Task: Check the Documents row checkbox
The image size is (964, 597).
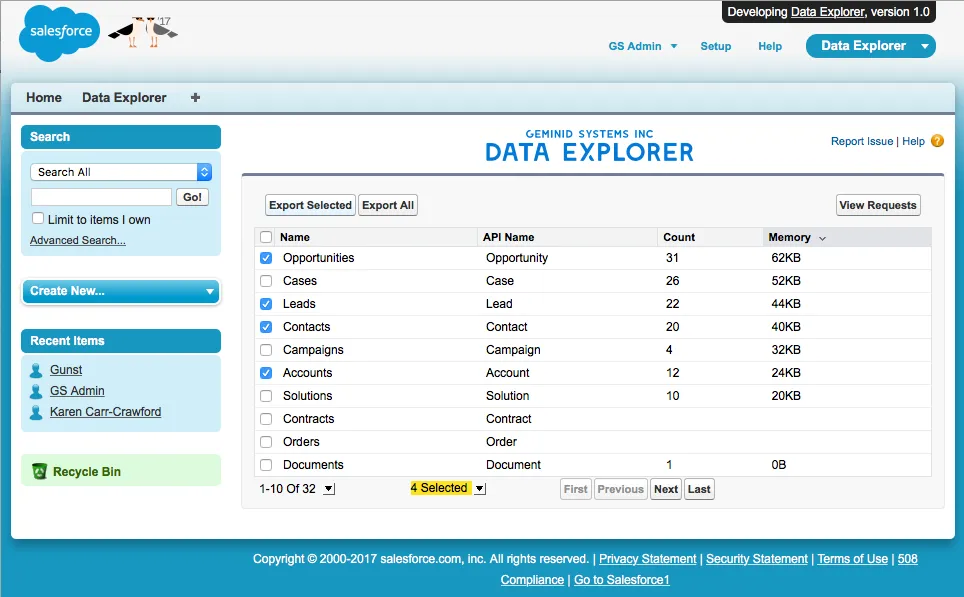Action: [x=266, y=465]
